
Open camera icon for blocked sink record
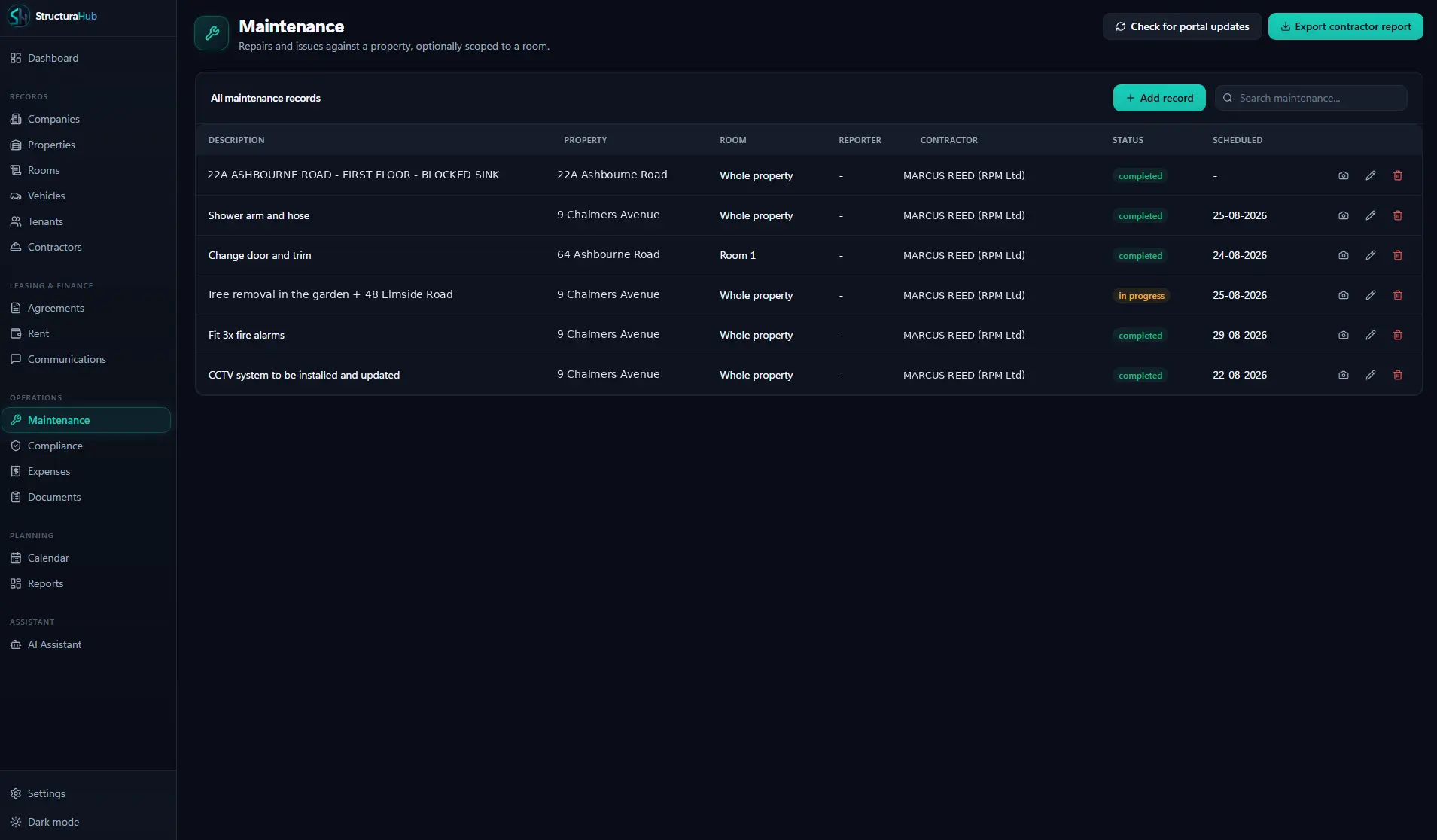click(1344, 175)
